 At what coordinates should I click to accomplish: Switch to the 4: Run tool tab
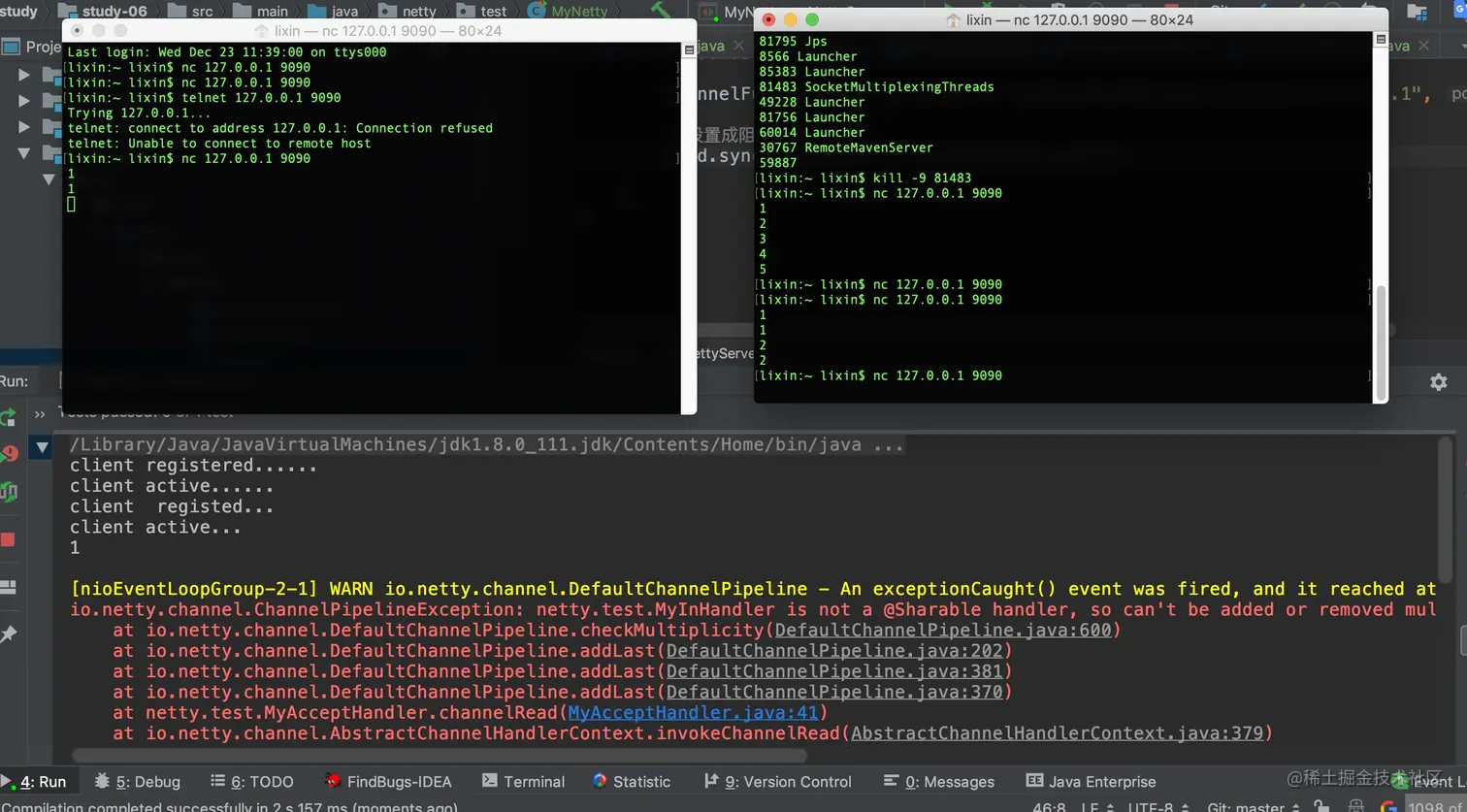(34, 781)
